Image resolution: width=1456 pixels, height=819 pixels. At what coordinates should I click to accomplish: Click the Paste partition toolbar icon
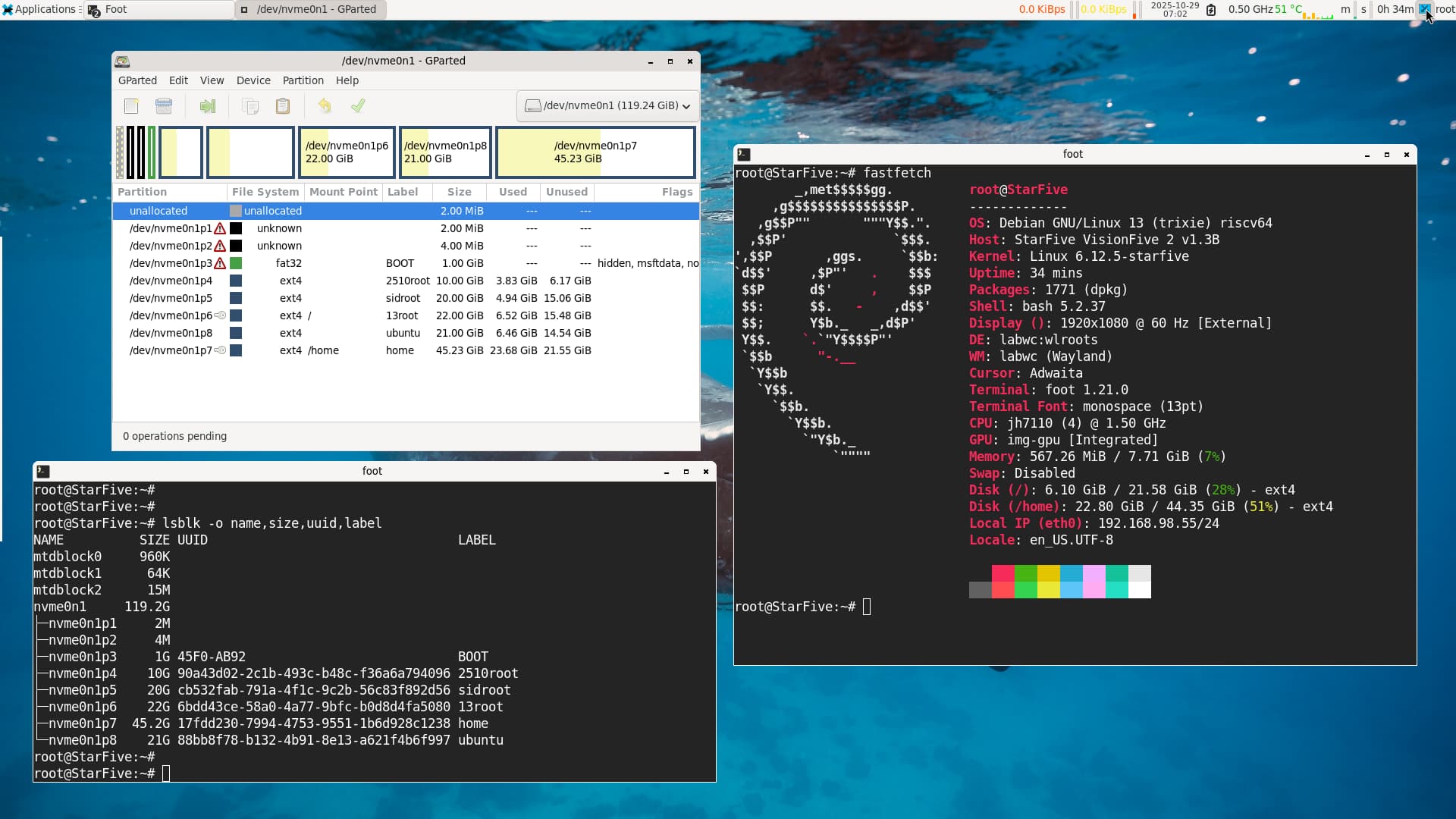283,106
